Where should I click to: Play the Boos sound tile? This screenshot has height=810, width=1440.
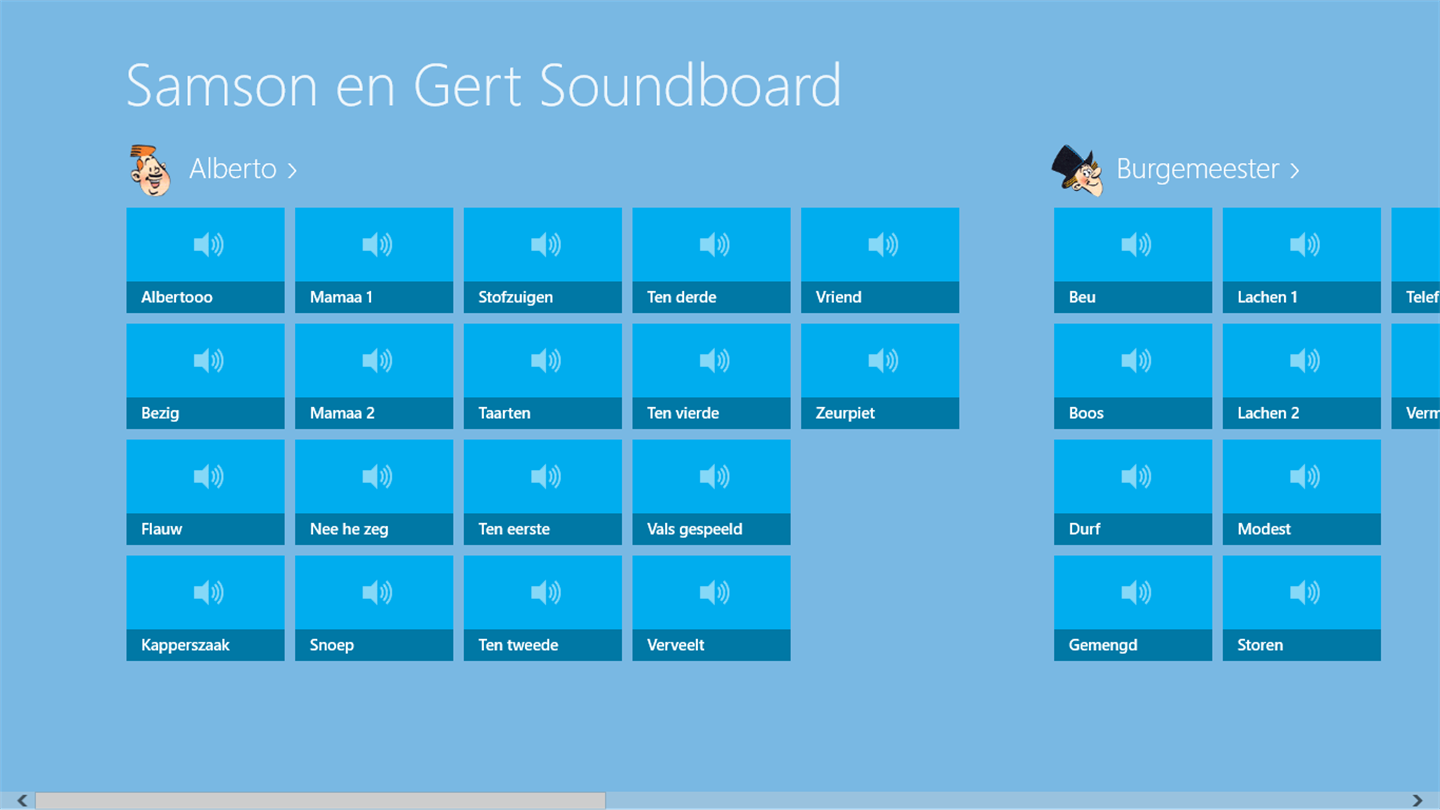(1133, 376)
